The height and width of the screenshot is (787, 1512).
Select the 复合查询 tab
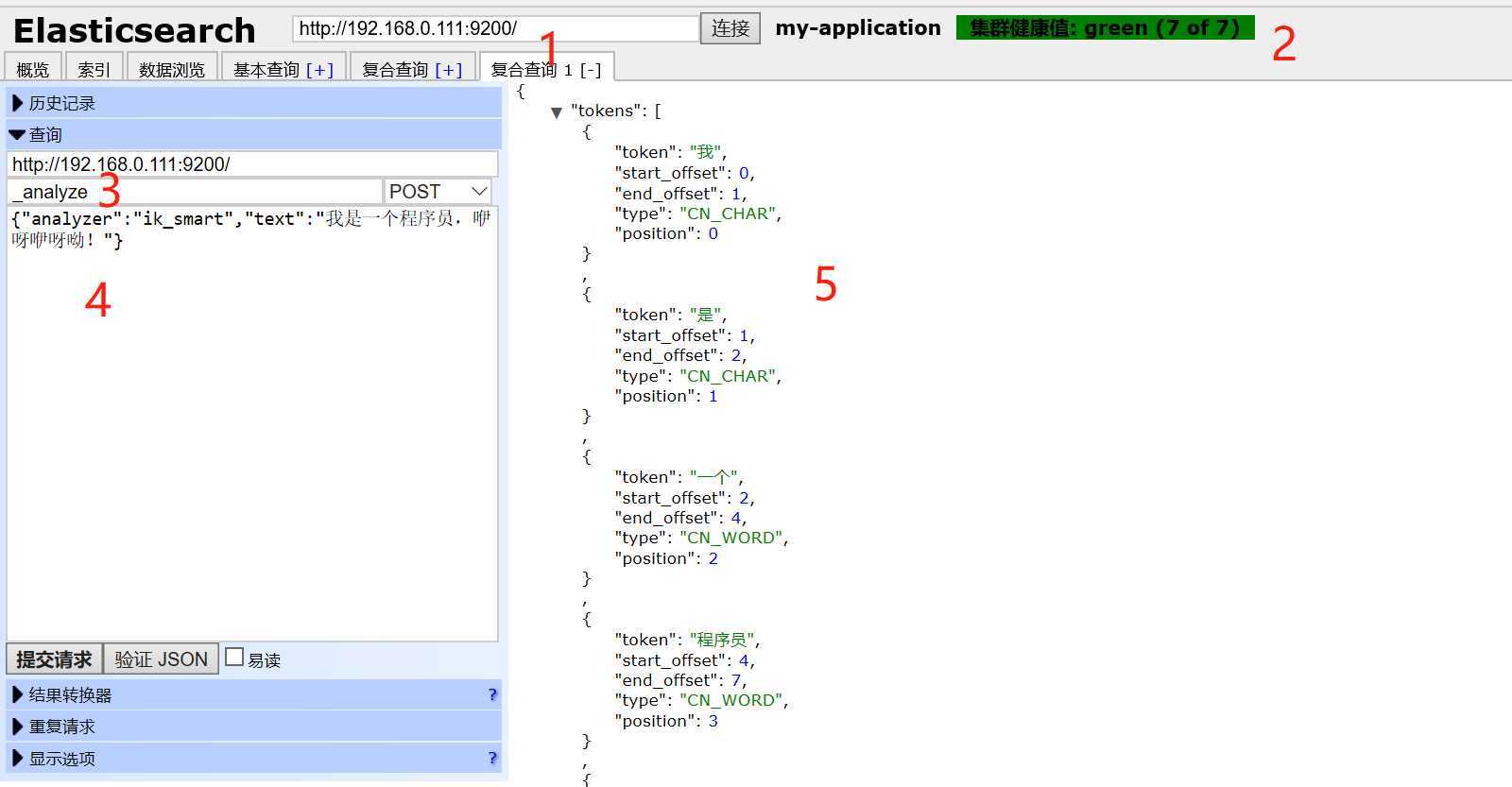click(395, 69)
